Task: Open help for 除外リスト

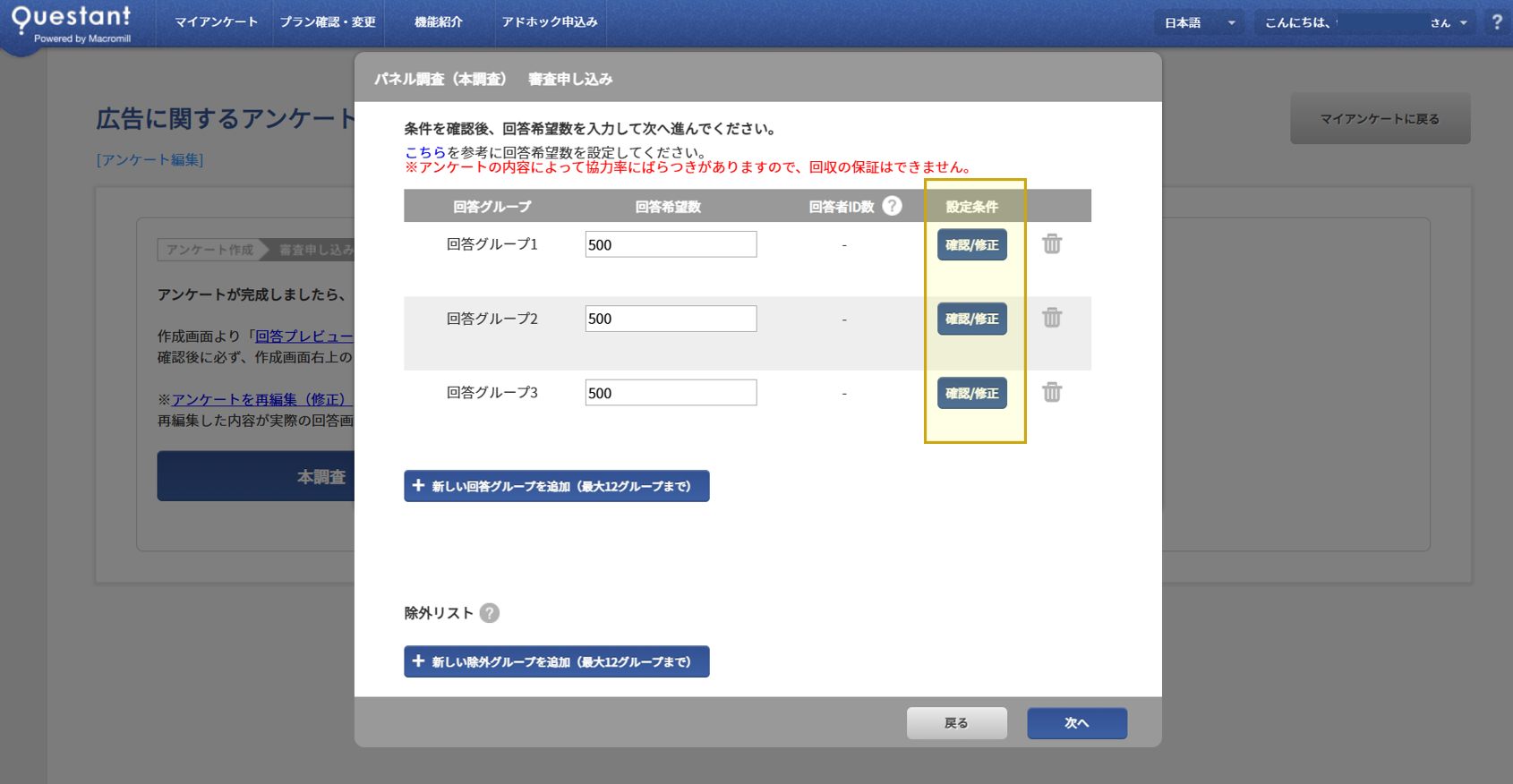Action: (489, 613)
